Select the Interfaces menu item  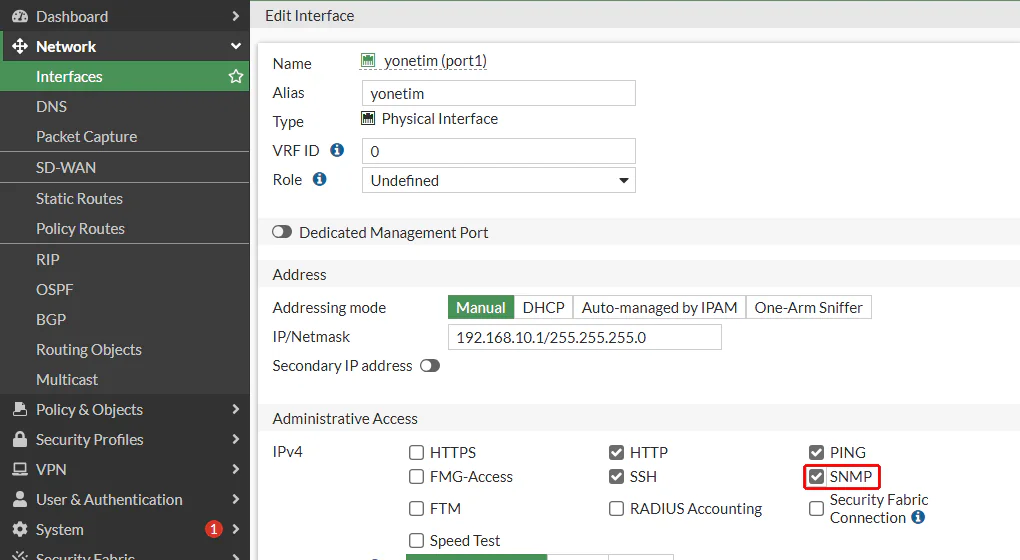[124, 76]
